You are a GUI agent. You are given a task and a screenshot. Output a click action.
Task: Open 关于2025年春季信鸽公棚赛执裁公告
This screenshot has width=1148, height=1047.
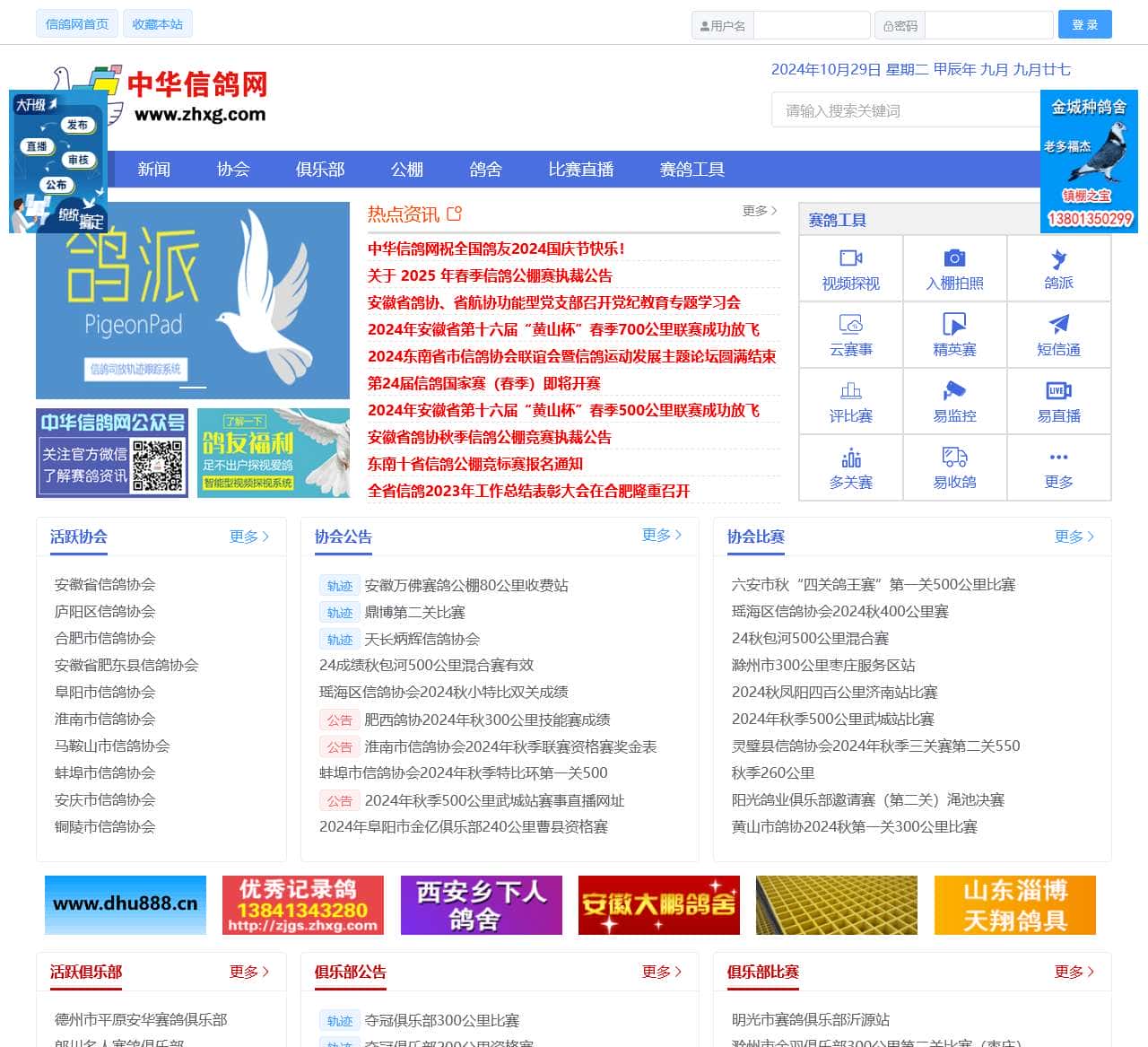[490, 275]
